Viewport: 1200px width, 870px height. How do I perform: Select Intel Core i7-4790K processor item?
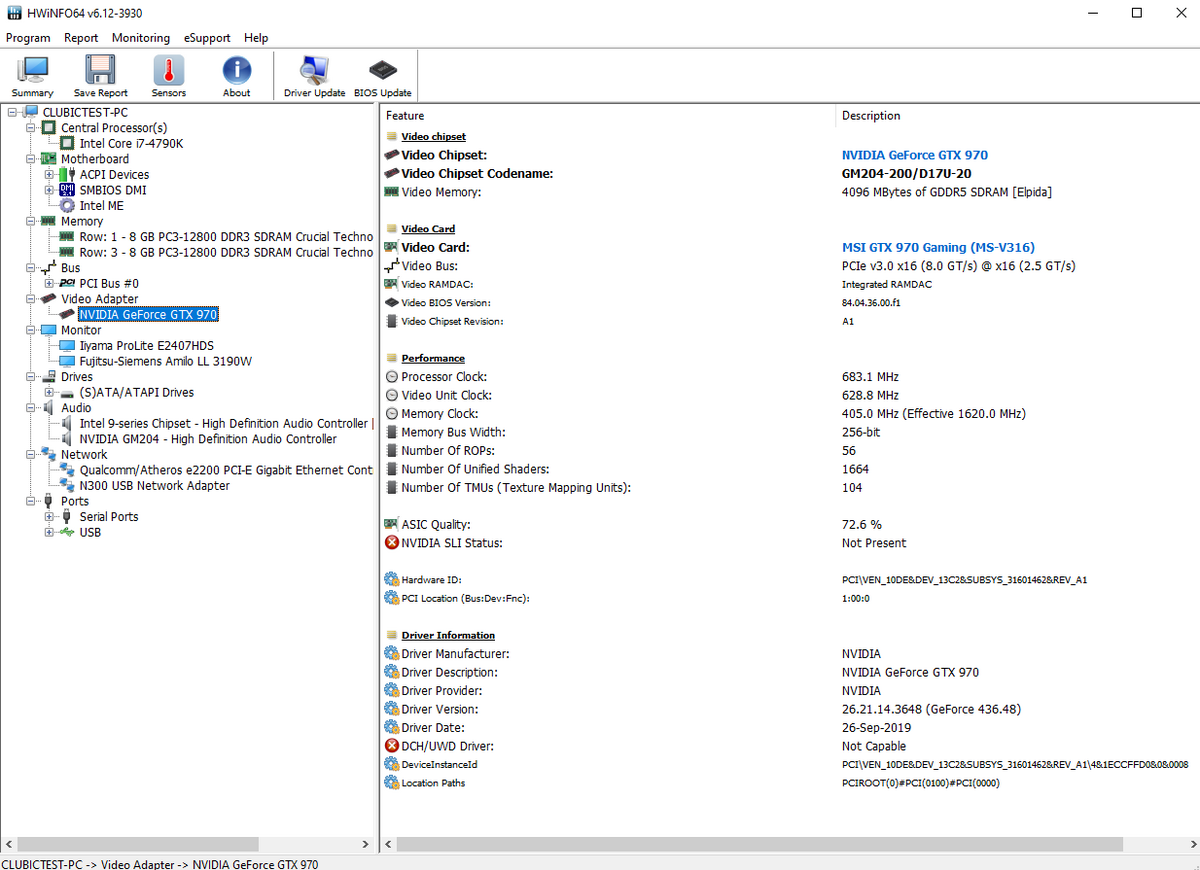[x=131, y=143]
